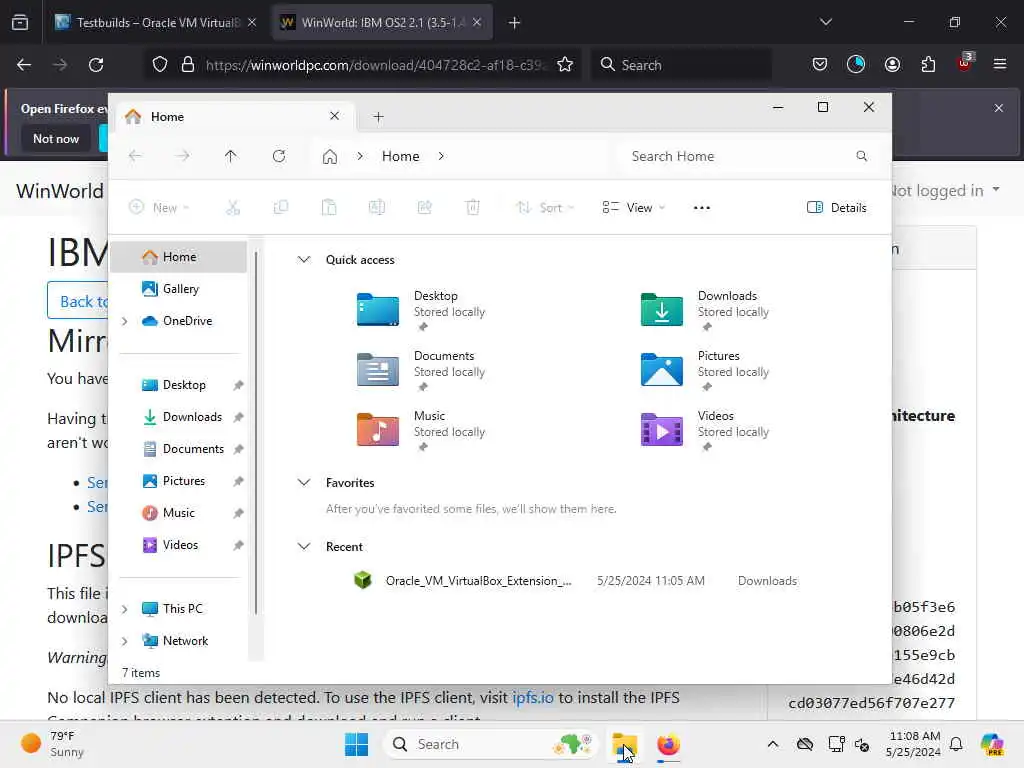
Task: Reload the Firefox page
Action: [x=96, y=65]
